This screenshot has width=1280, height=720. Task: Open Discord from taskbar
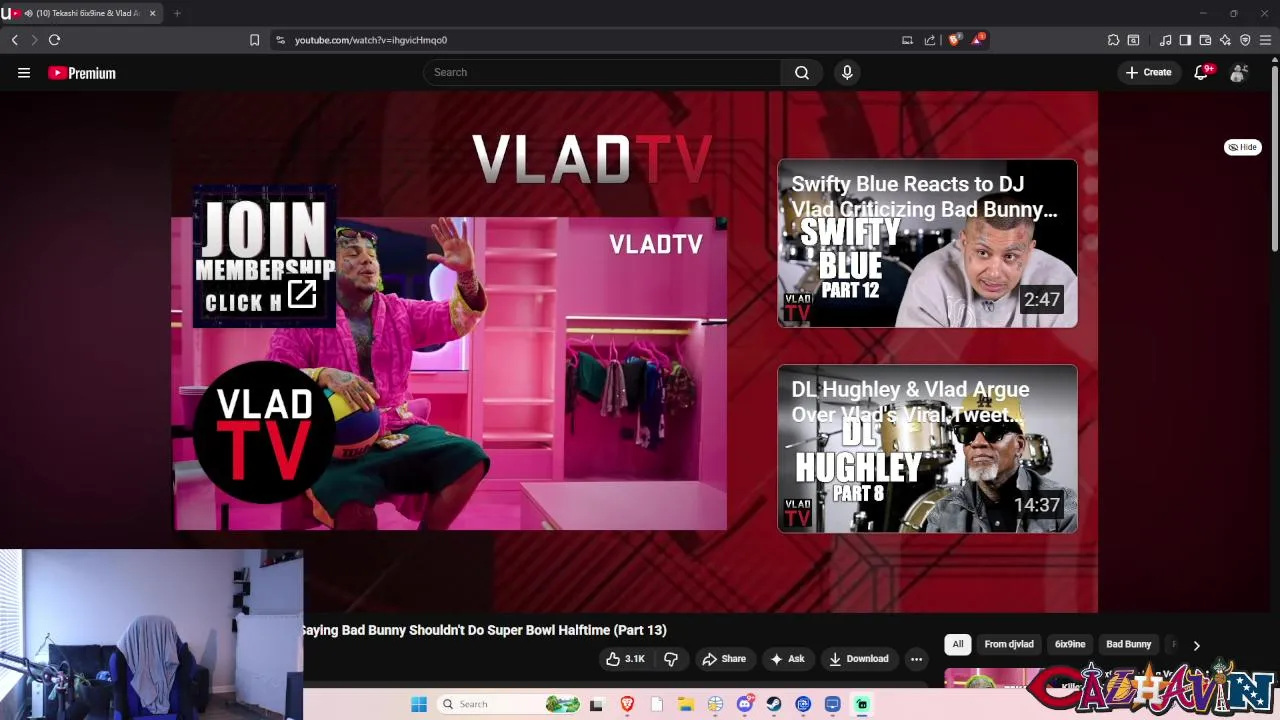[744, 704]
